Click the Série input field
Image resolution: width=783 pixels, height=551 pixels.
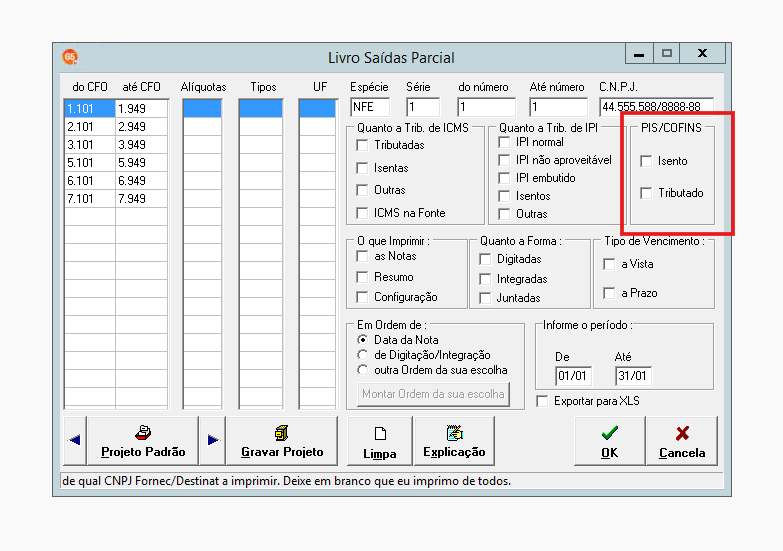point(423,107)
